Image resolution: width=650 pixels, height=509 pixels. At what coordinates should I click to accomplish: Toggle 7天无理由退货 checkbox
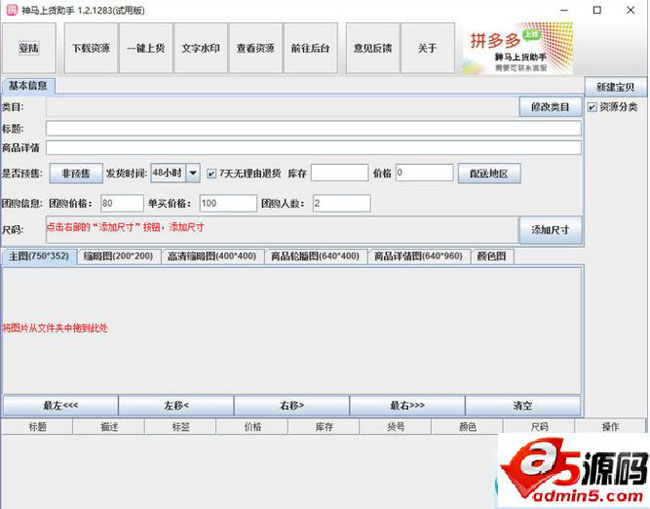pos(211,174)
